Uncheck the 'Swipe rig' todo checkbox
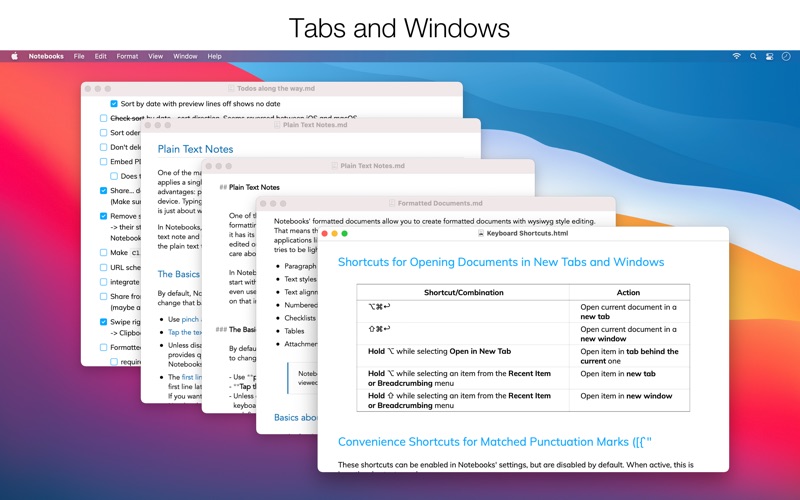Viewport: 800px width, 500px height. tap(104, 322)
